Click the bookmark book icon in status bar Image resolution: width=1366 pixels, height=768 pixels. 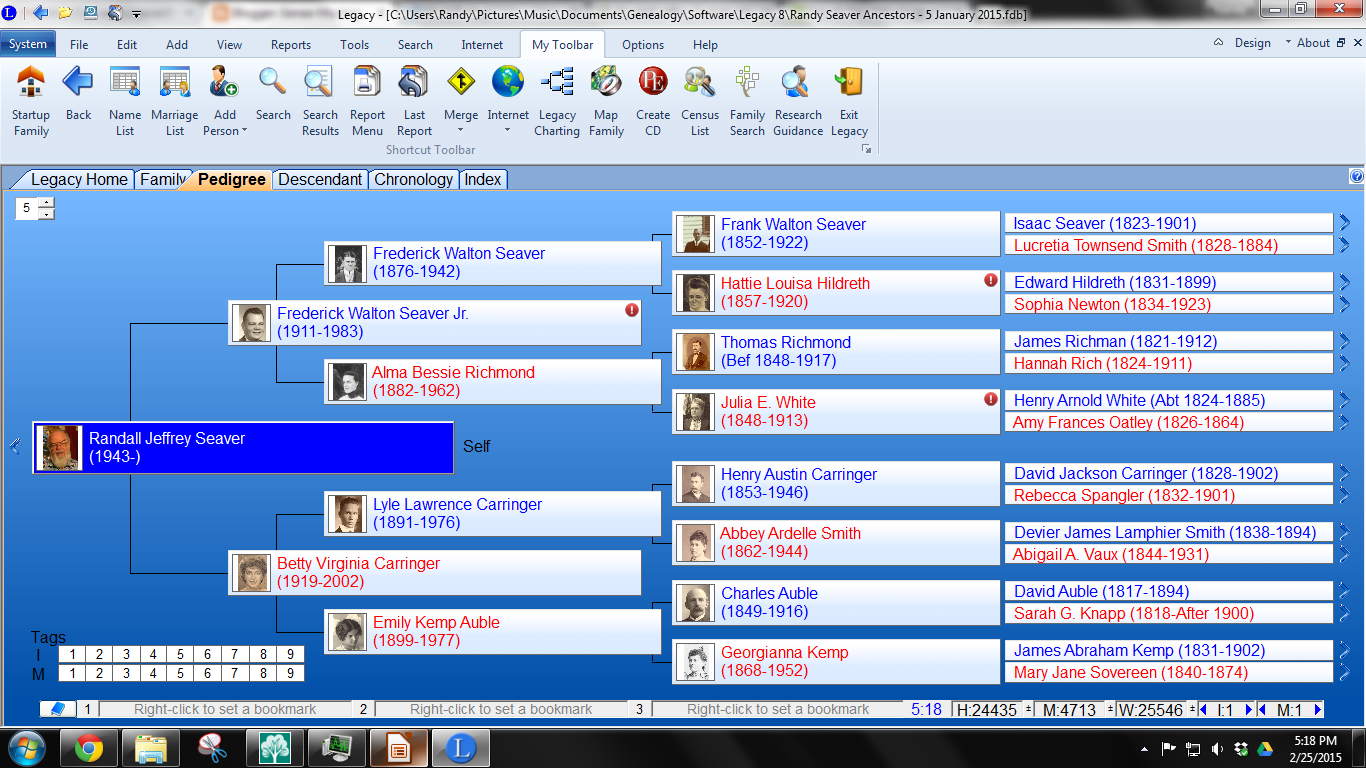coord(58,709)
